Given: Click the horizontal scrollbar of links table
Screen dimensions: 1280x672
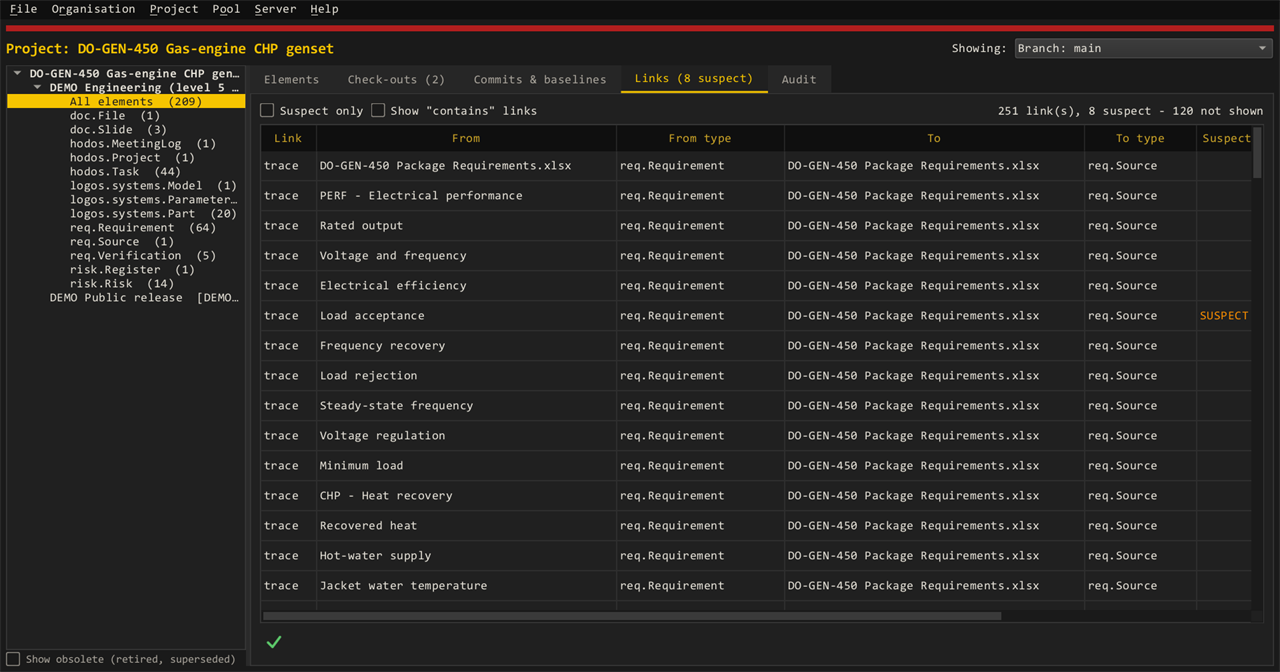Looking at the screenshot, I should click(x=632, y=616).
